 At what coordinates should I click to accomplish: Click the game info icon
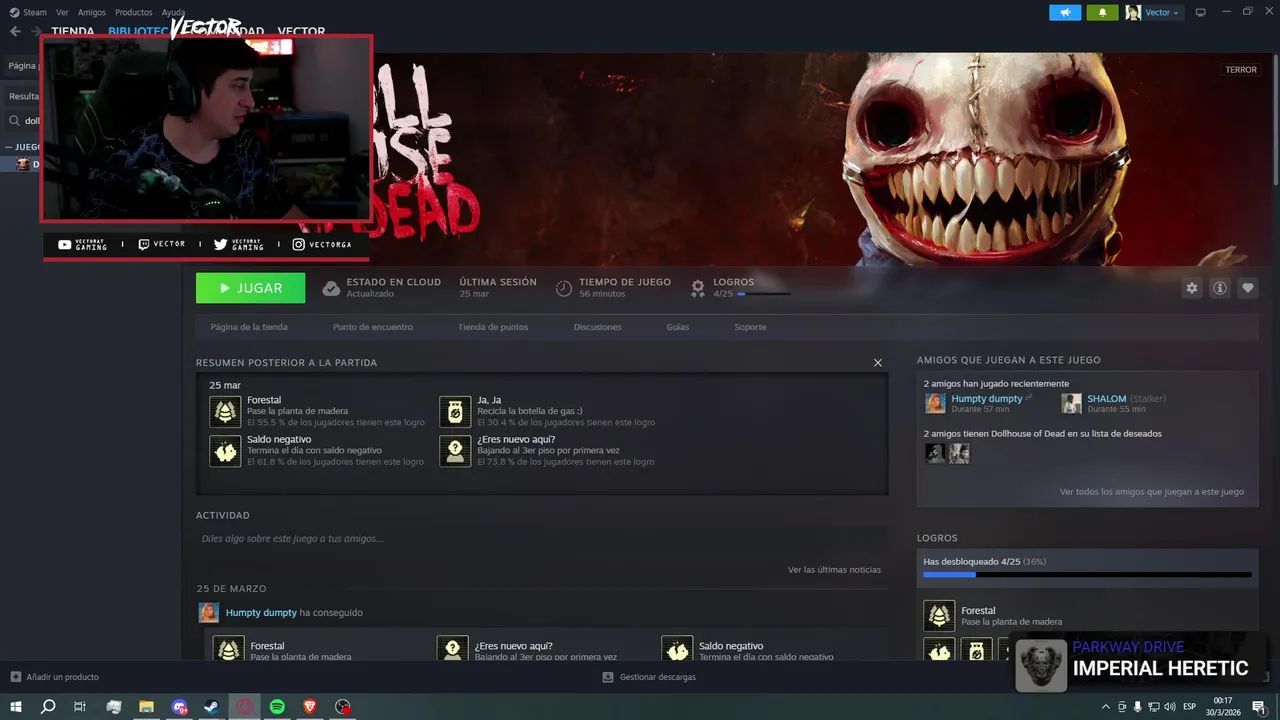coord(1219,288)
